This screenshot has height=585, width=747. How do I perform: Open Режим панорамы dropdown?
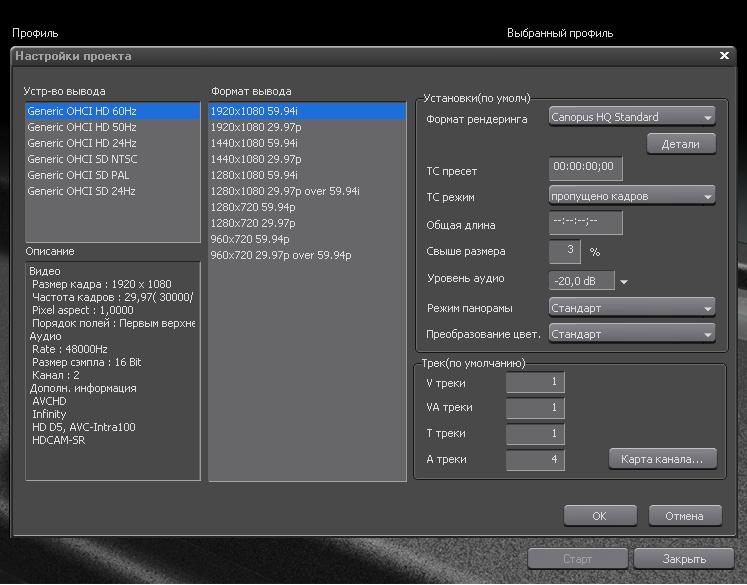pos(632,308)
